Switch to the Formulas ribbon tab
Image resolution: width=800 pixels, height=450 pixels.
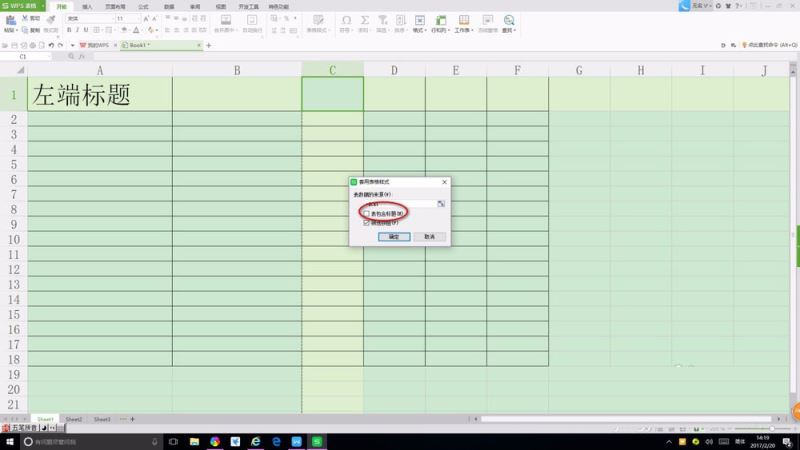pos(143,7)
